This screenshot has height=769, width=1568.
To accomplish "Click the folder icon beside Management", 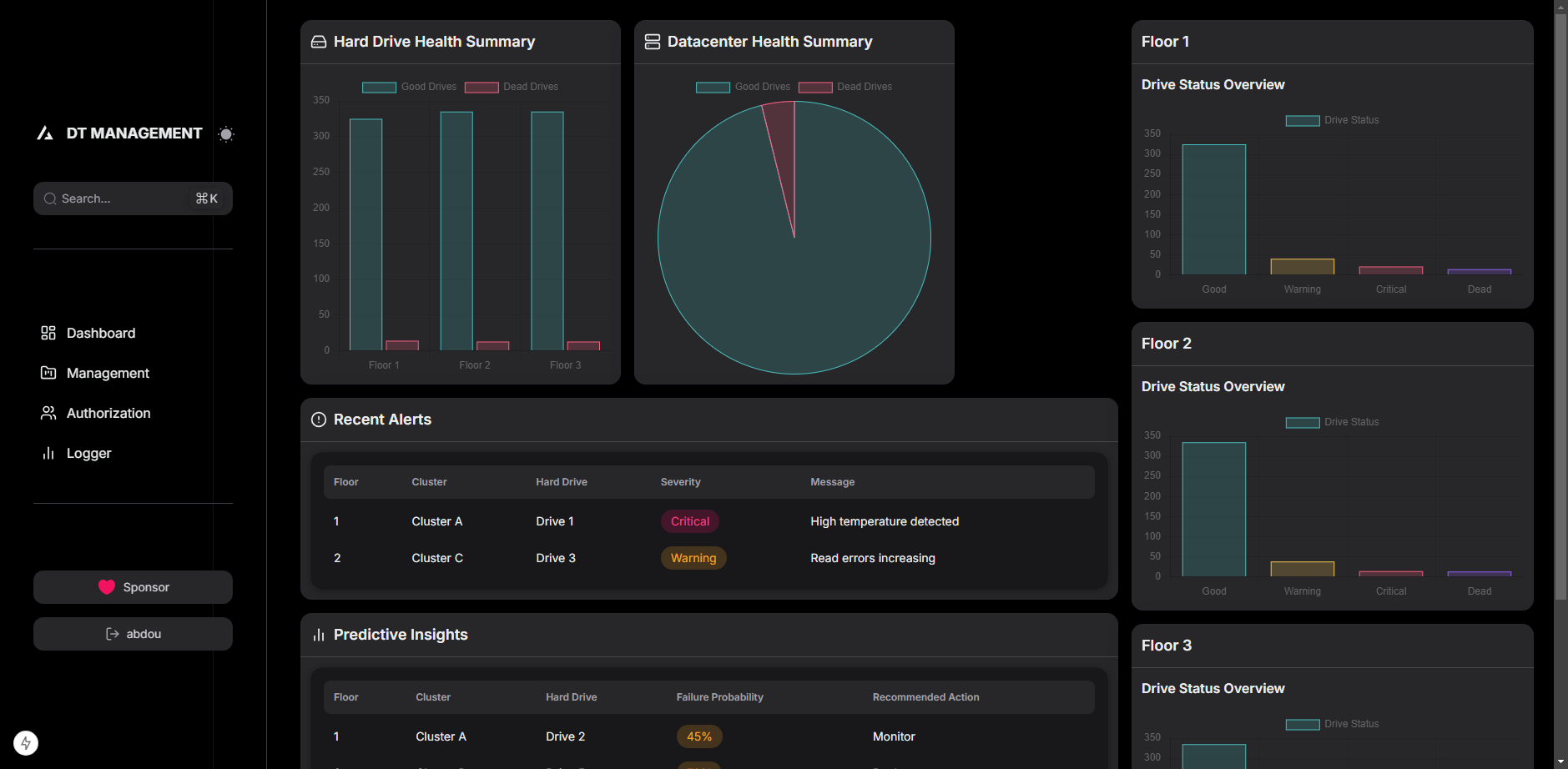I will click(48, 373).
